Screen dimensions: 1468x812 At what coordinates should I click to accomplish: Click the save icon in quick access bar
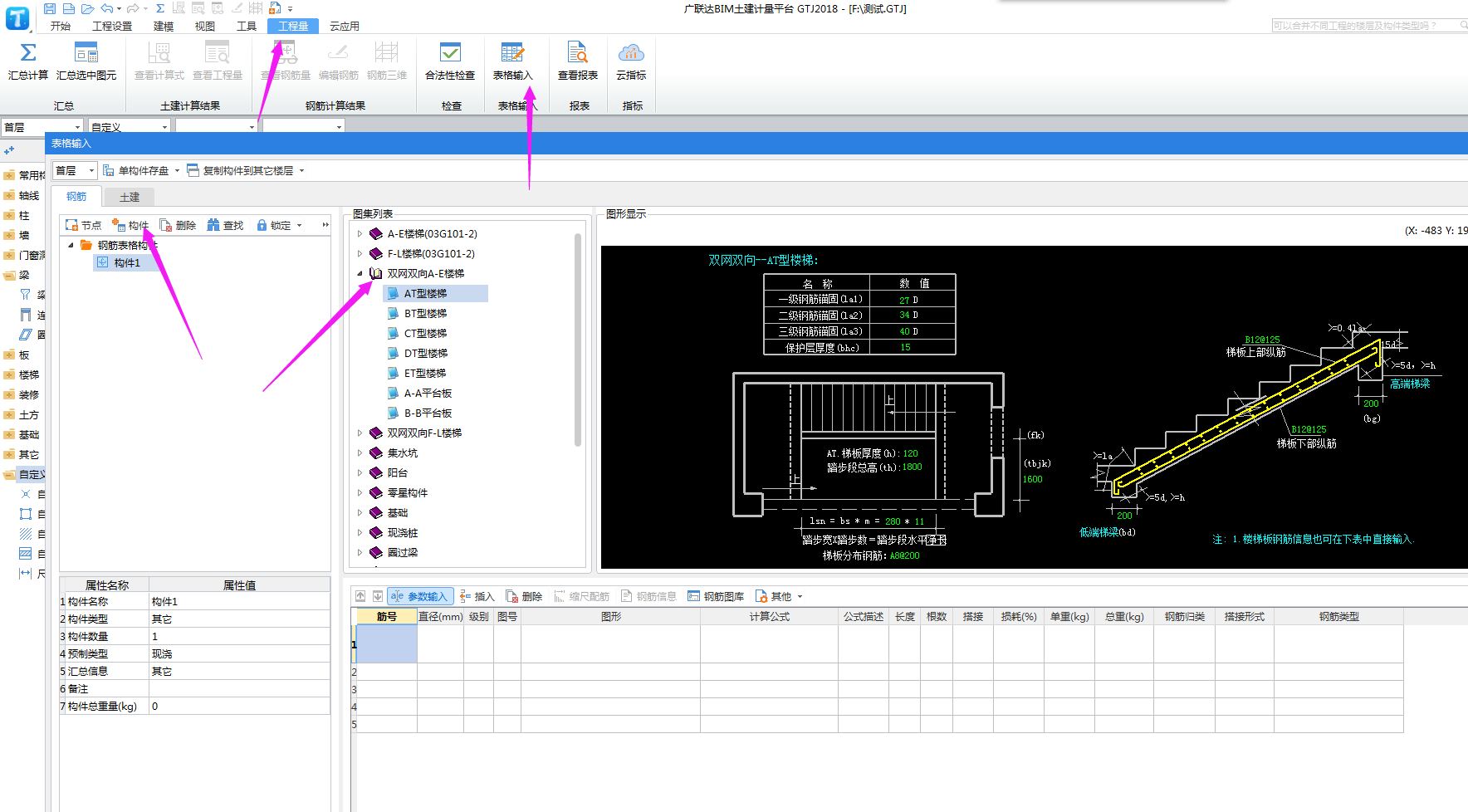click(50, 8)
